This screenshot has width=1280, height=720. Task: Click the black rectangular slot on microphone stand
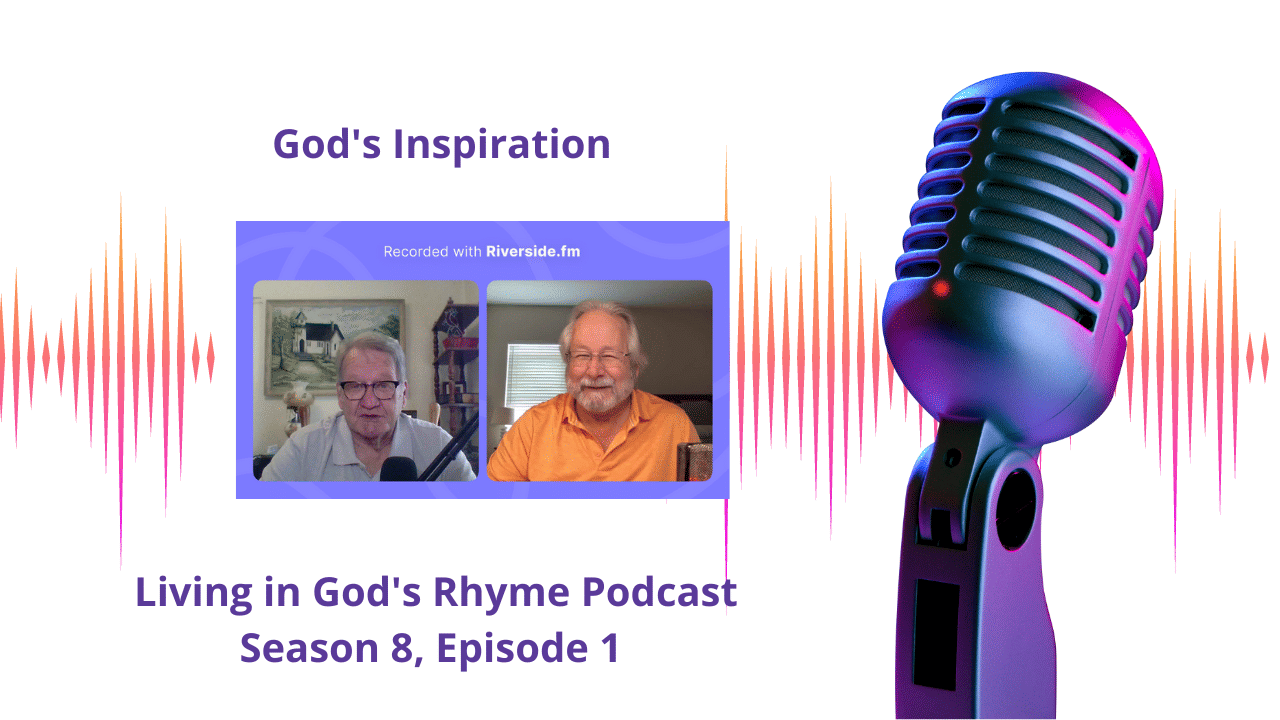(936, 620)
